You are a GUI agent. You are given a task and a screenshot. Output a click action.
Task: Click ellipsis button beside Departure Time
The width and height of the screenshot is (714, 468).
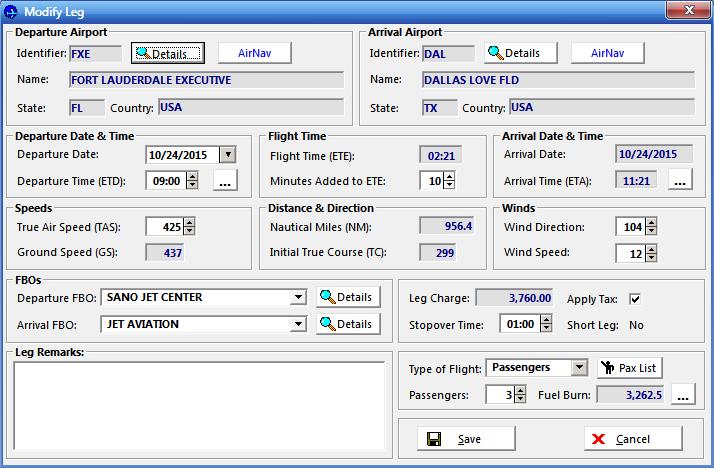[x=225, y=181]
